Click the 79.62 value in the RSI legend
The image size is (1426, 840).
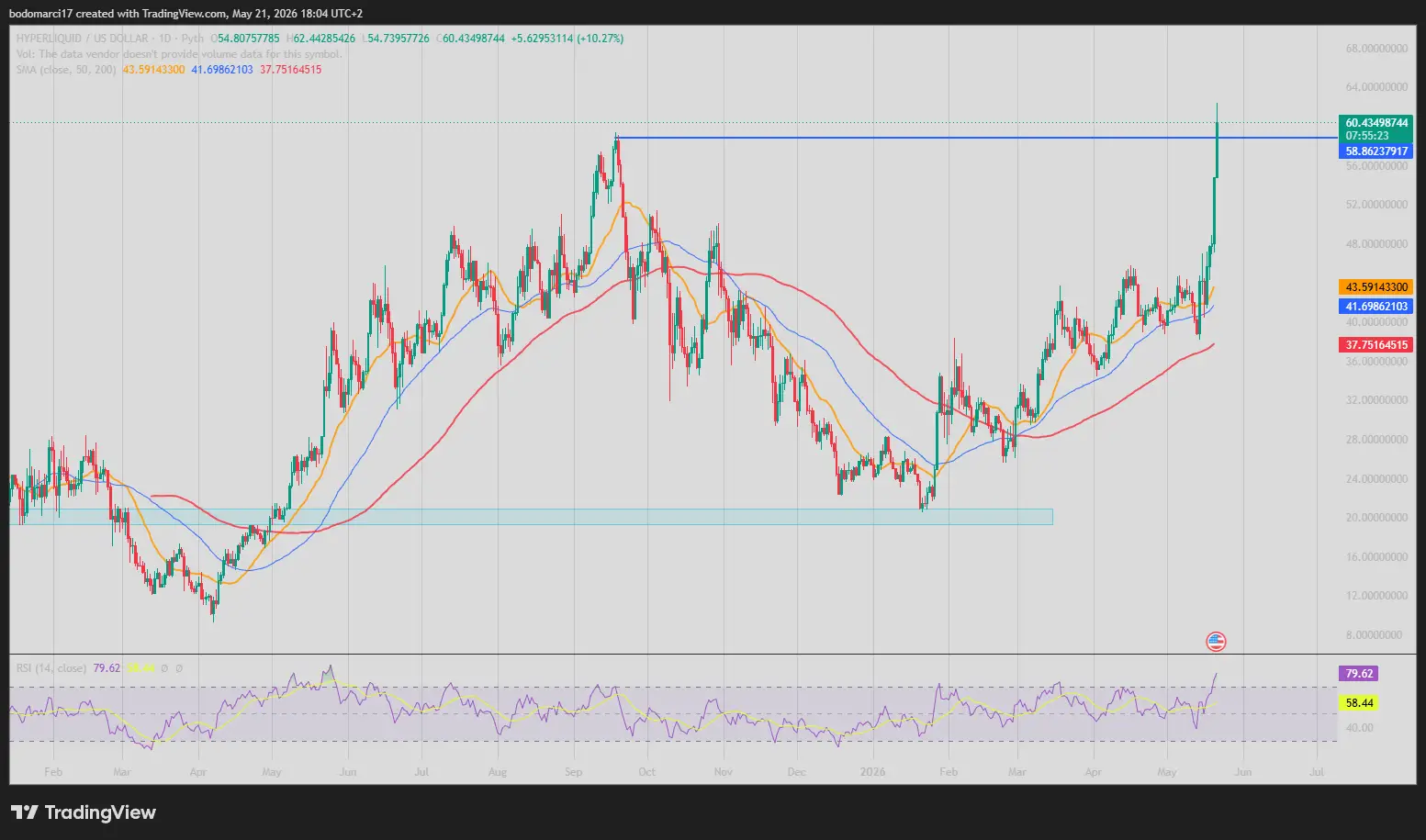[x=107, y=668]
